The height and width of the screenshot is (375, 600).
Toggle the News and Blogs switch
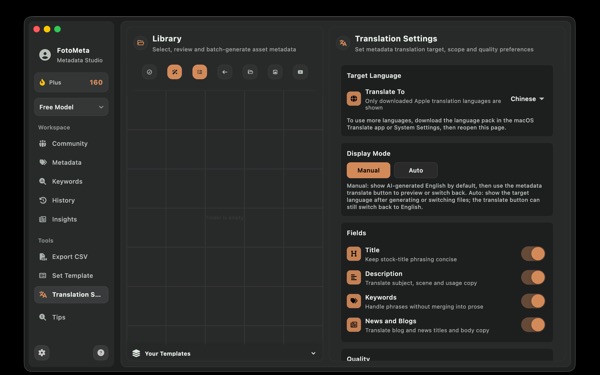(533, 325)
